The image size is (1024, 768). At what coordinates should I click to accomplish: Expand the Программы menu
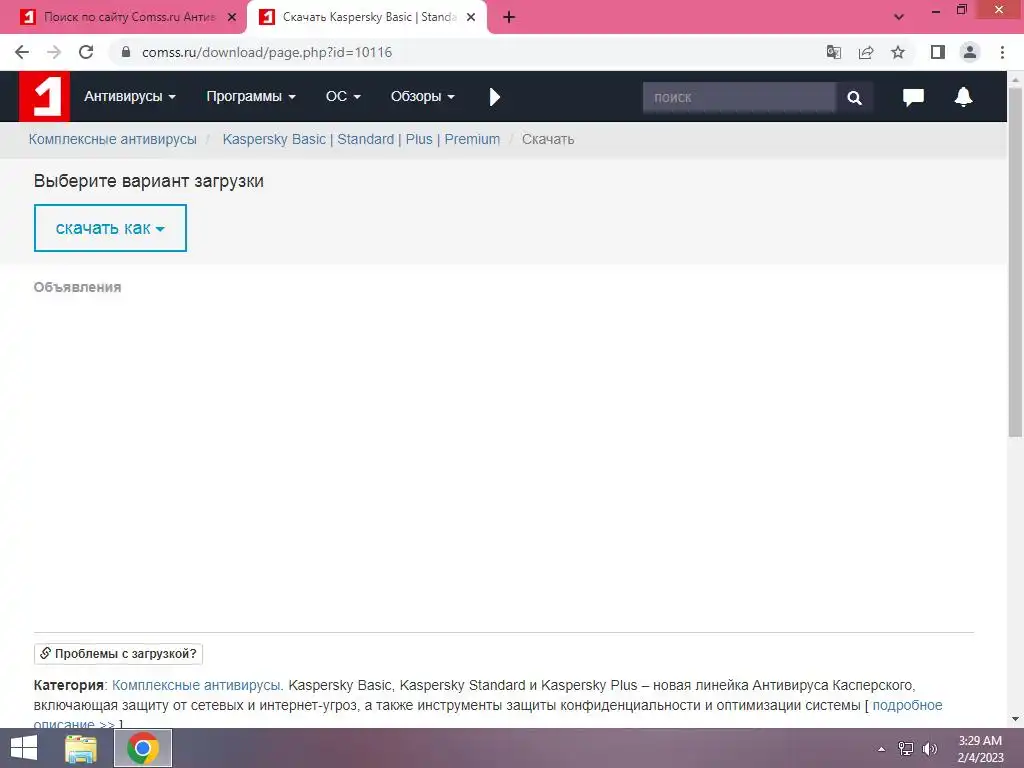[251, 97]
